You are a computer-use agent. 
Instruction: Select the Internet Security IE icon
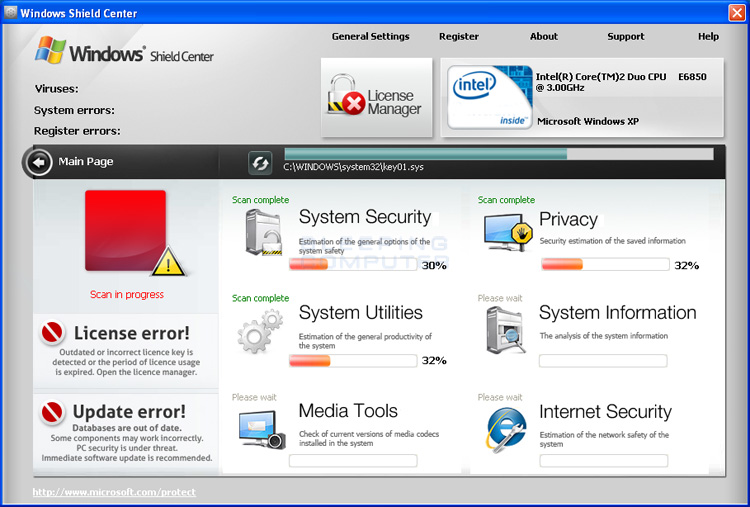pyautogui.click(x=507, y=430)
